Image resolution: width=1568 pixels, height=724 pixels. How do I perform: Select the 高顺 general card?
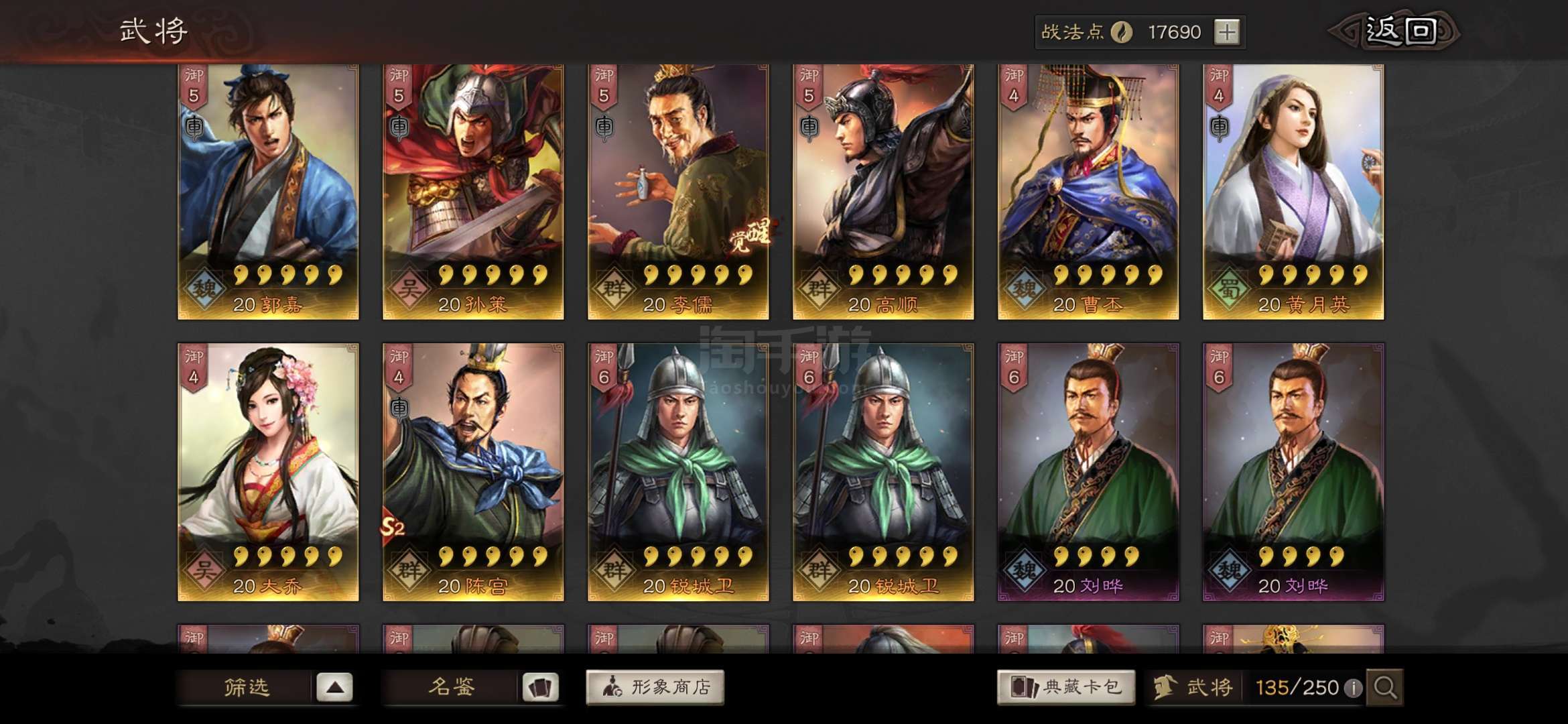click(x=883, y=192)
